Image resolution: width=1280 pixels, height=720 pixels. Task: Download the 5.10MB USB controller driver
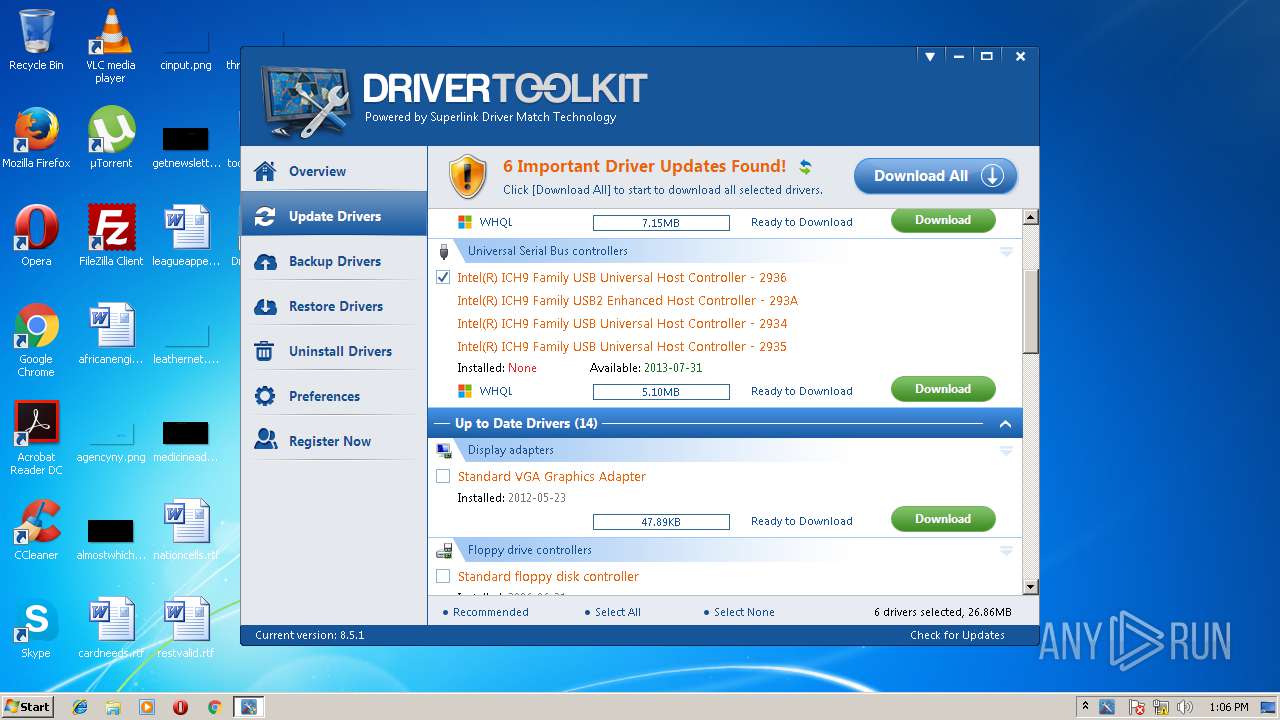click(943, 389)
